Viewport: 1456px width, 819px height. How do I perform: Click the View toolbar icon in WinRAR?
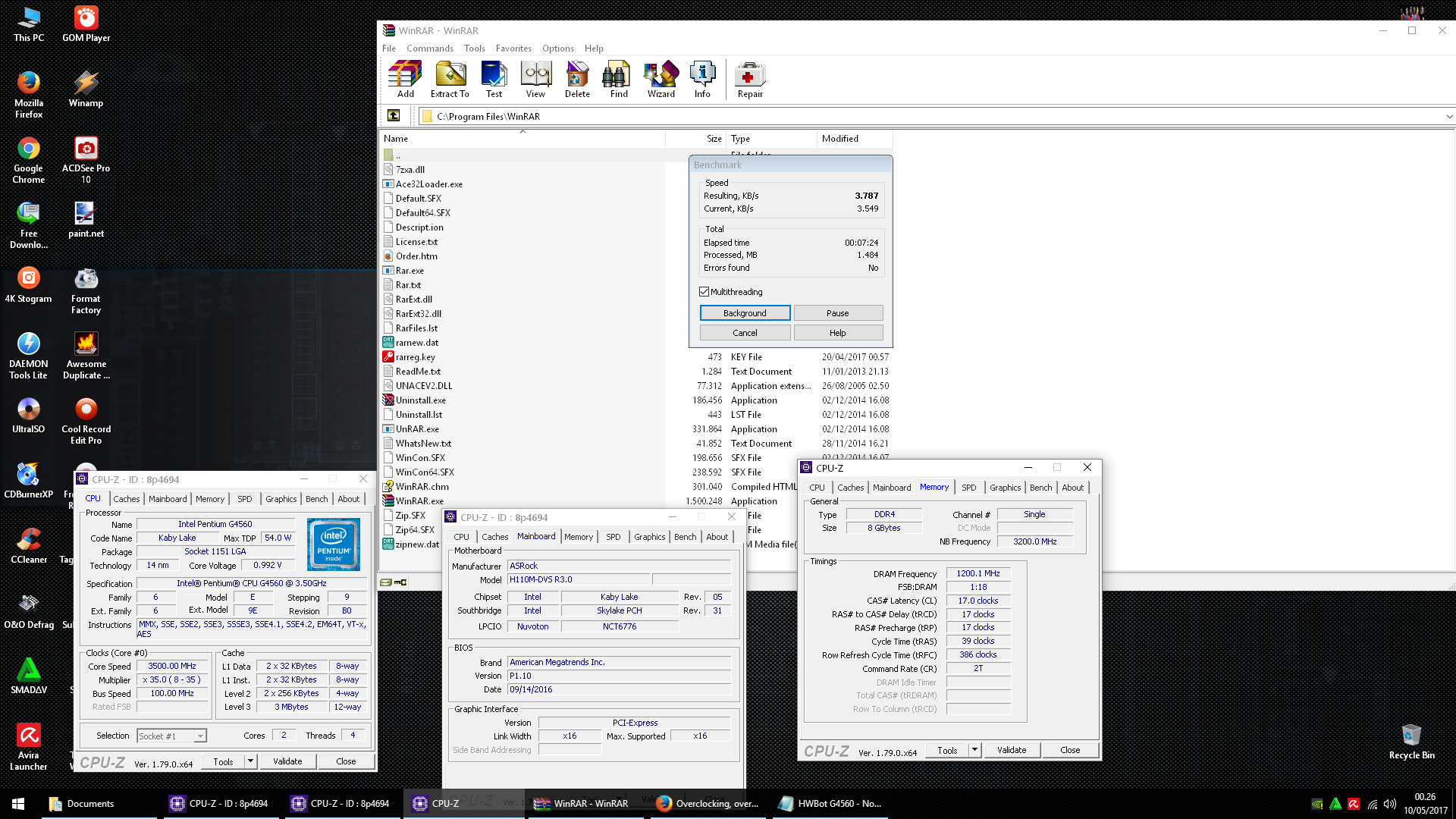(535, 80)
